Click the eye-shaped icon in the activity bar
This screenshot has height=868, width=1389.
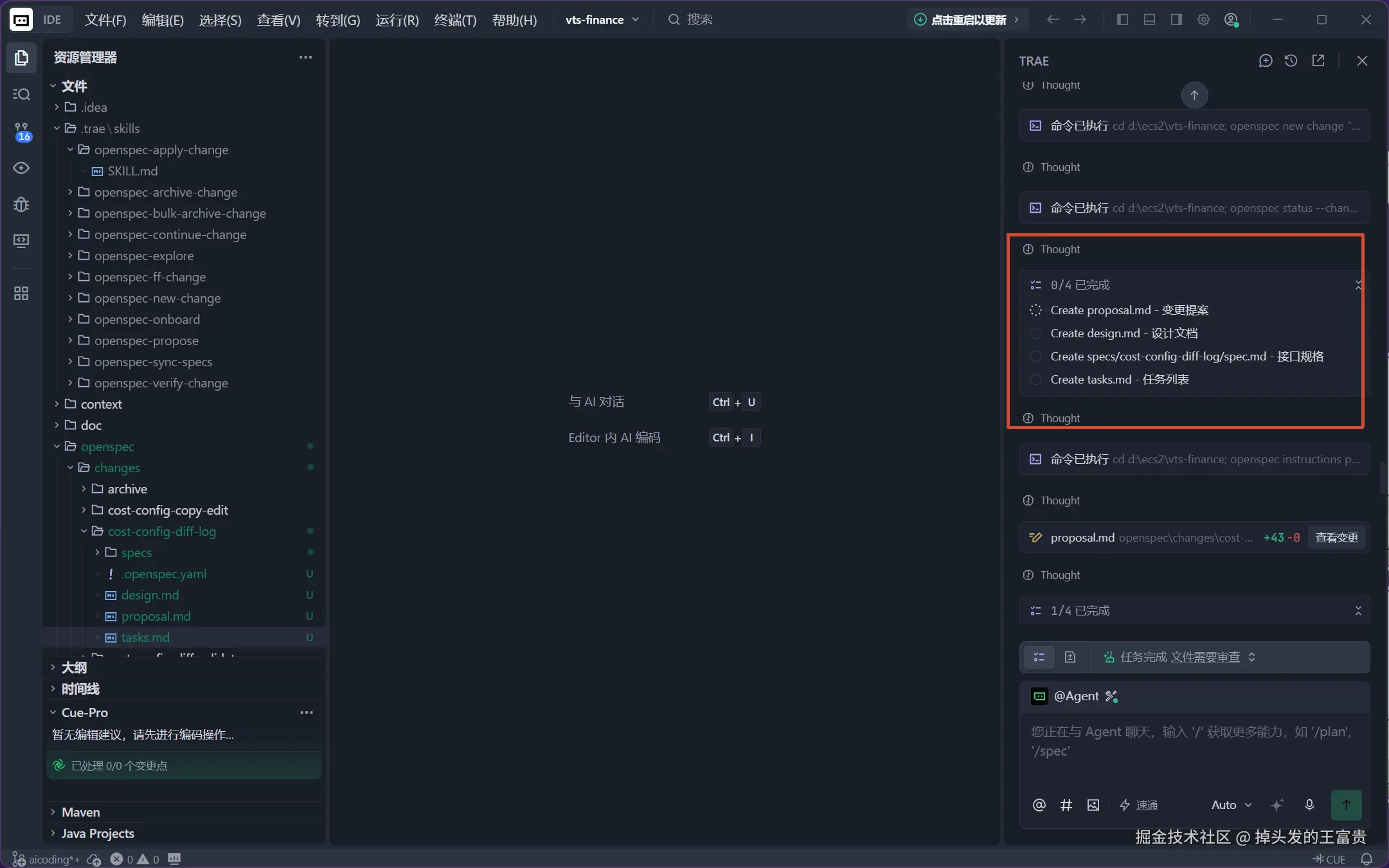click(21, 168)
